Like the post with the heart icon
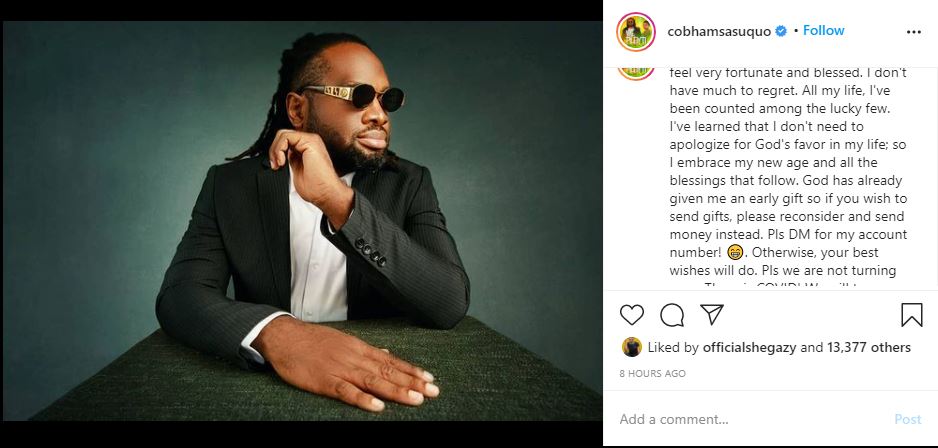Viewport: 938px width, 448px height. 632,316
